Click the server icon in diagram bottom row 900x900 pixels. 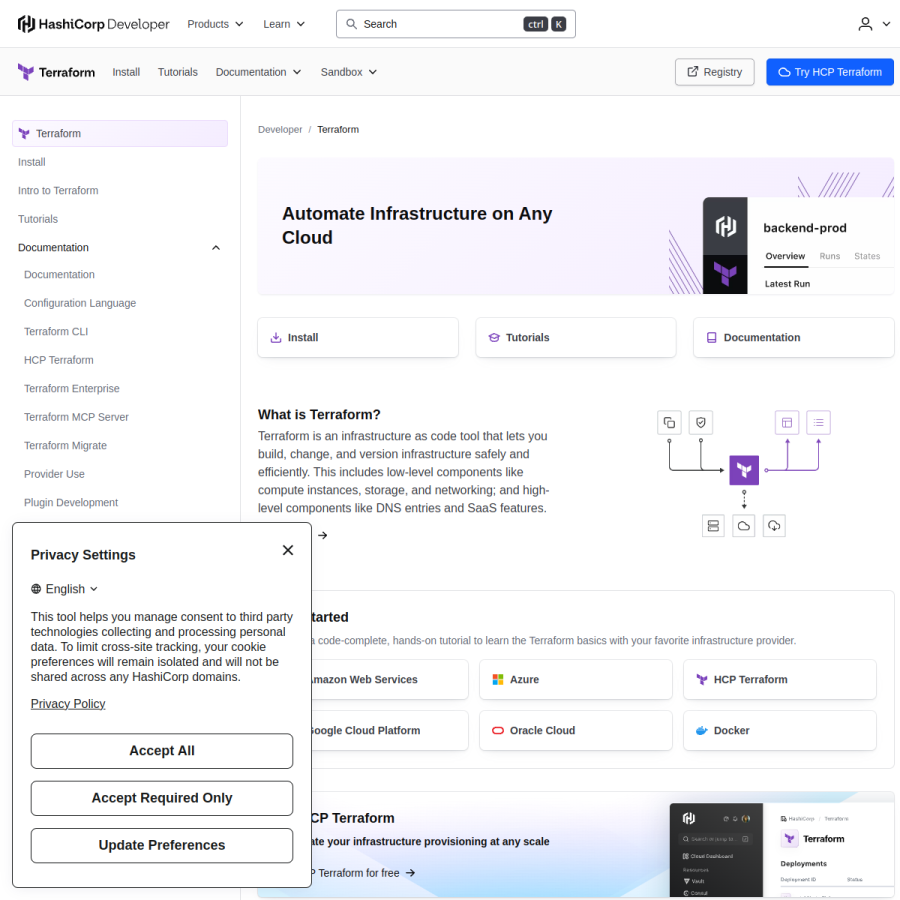(713, 526)
